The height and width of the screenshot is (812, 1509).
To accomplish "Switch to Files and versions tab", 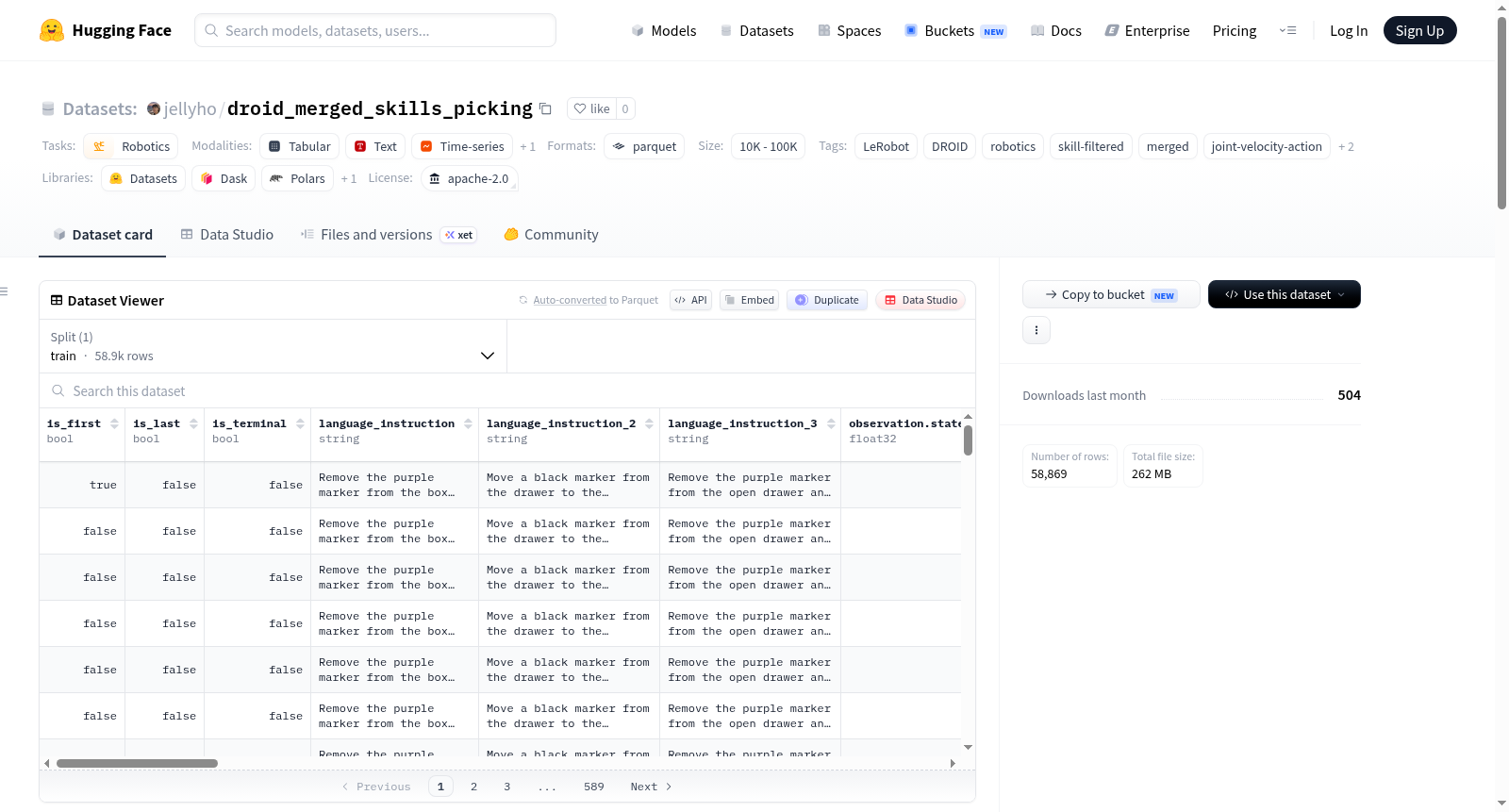I will coord(388,235).
